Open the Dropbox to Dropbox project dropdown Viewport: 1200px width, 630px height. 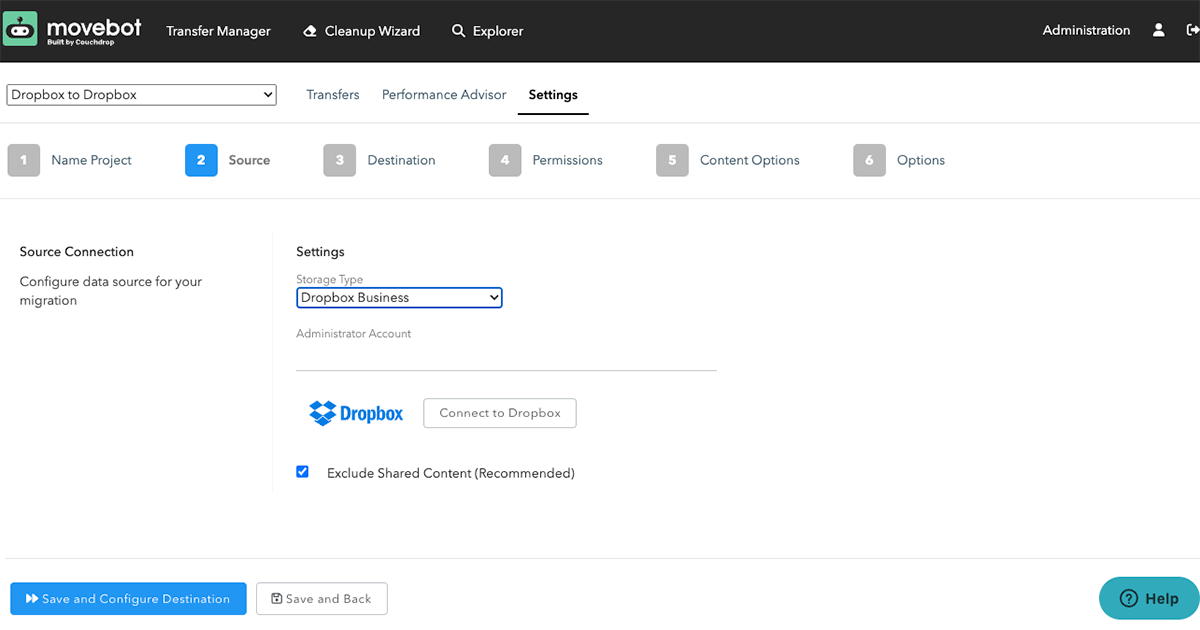click(141, 94)
